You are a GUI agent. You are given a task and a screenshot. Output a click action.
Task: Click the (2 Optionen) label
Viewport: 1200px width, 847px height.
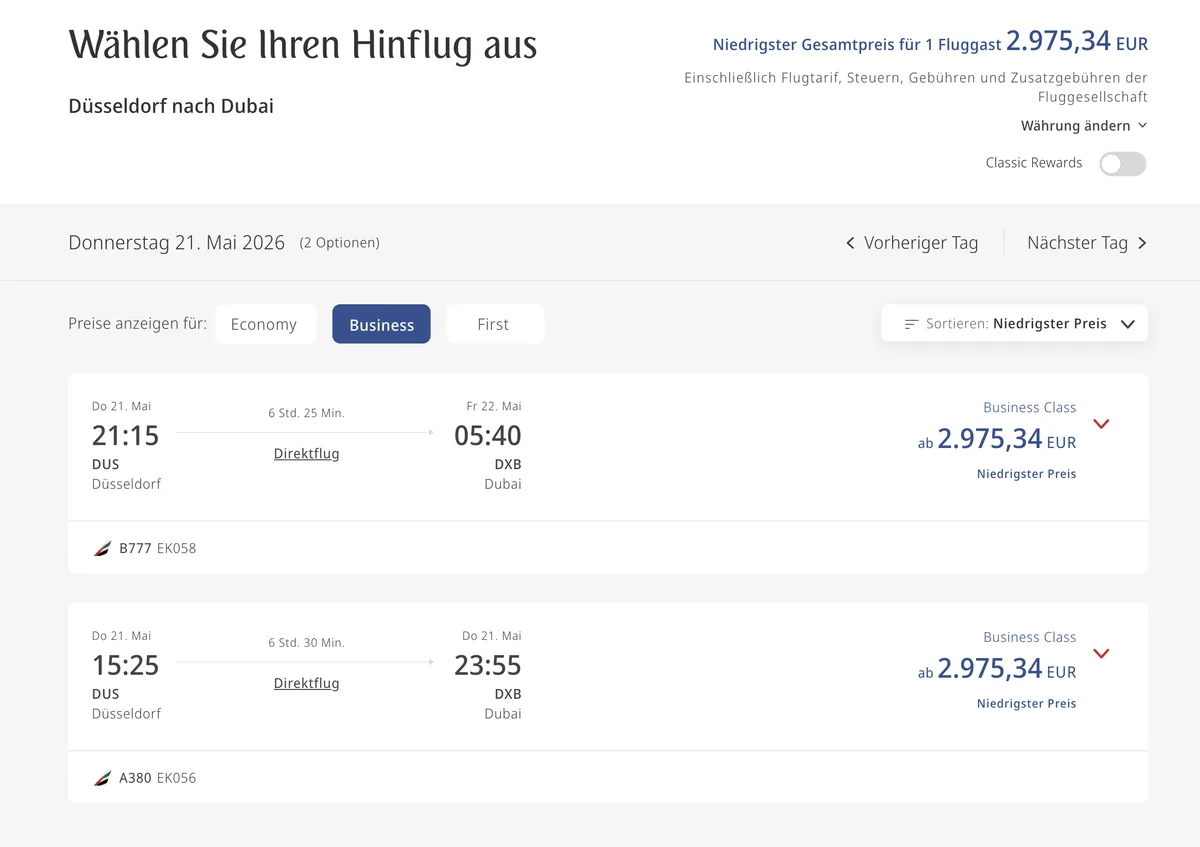340,243
